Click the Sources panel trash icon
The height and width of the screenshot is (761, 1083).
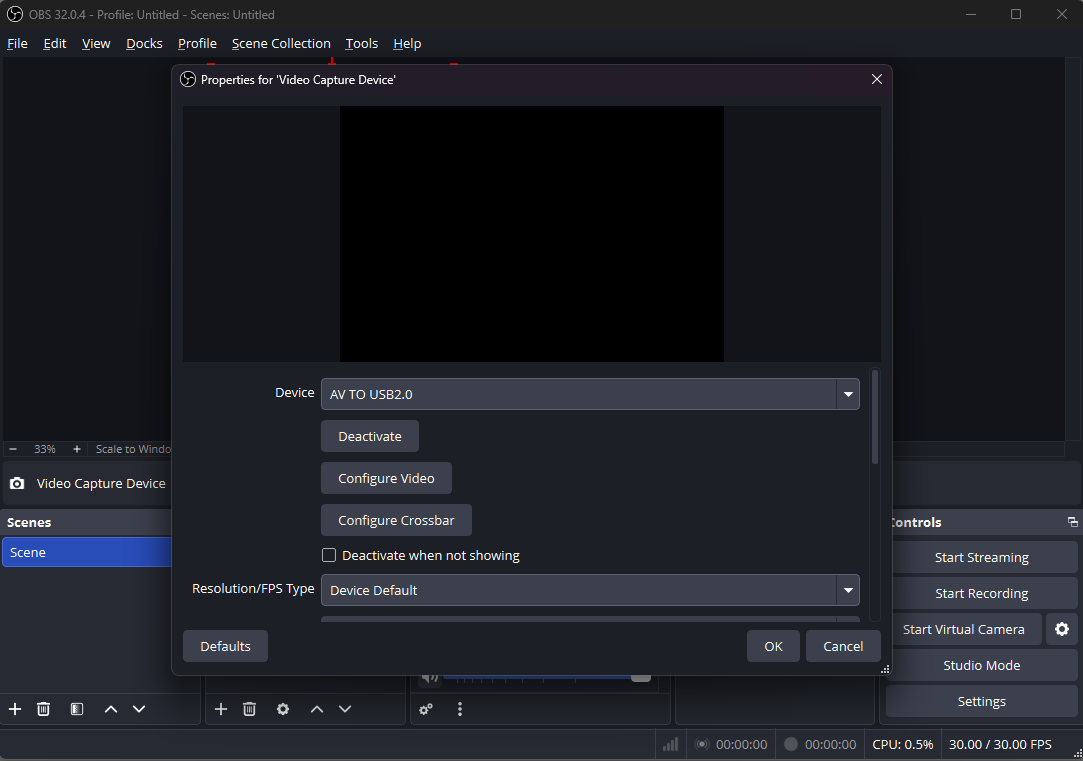[249, 709]
